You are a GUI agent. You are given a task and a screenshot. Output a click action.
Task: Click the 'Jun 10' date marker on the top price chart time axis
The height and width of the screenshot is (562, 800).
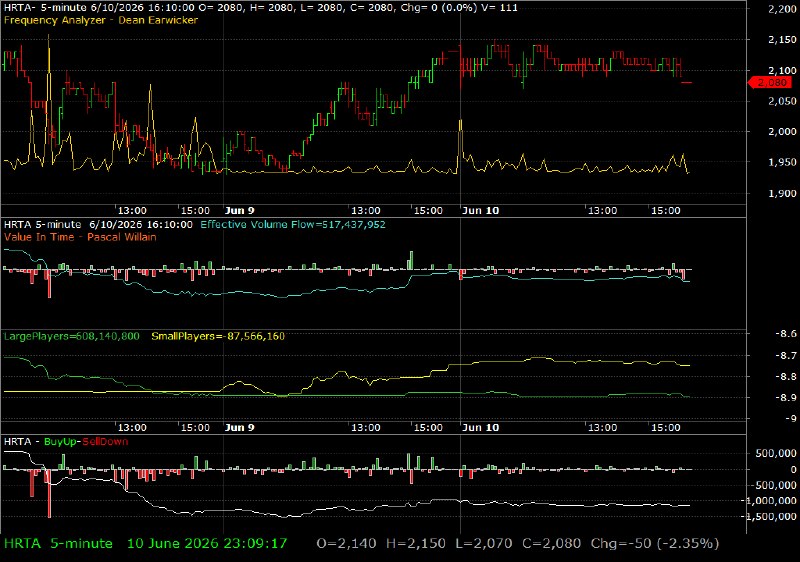[x=480, y=211]
